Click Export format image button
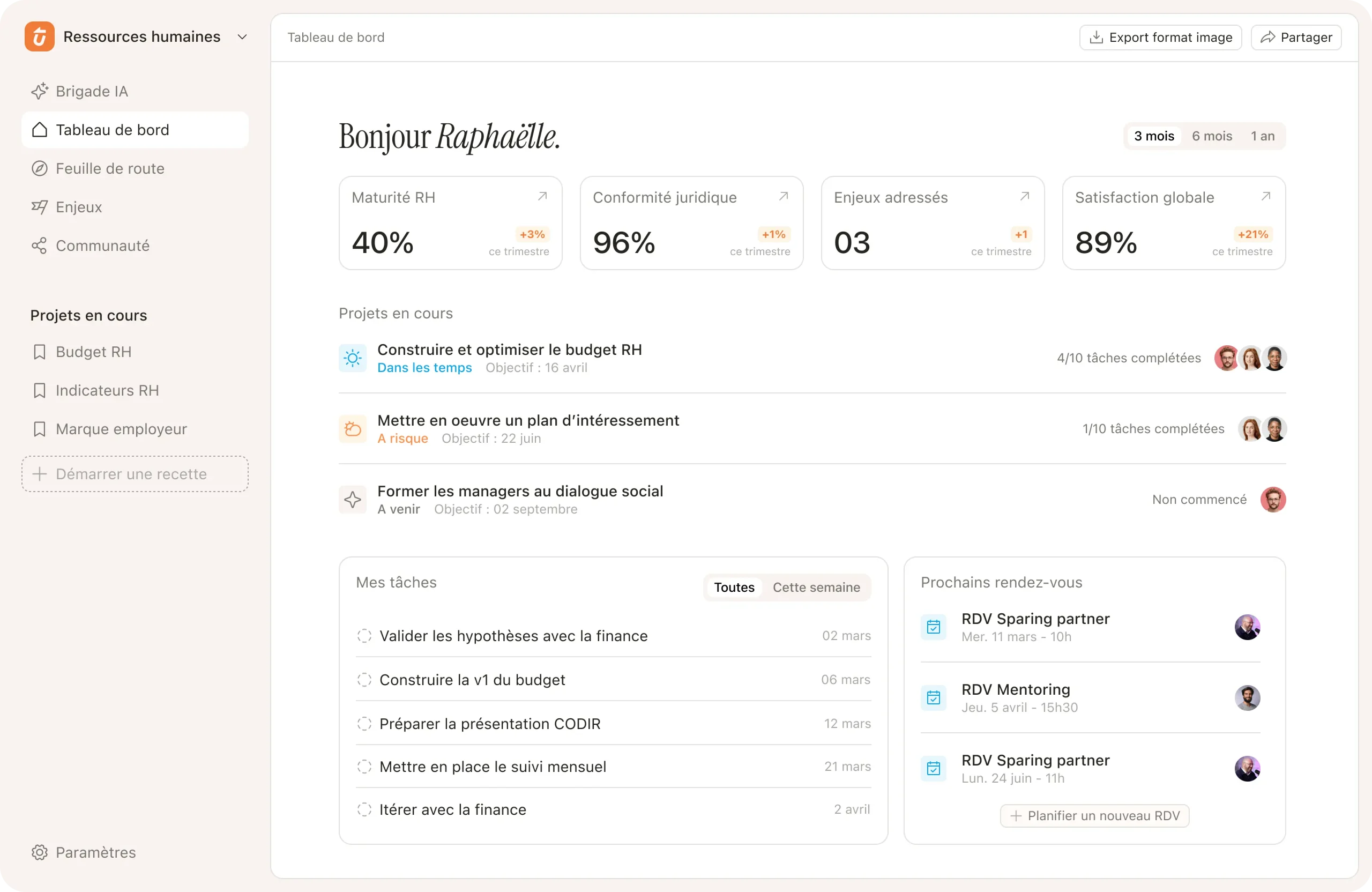 [x=1160, y=38]
